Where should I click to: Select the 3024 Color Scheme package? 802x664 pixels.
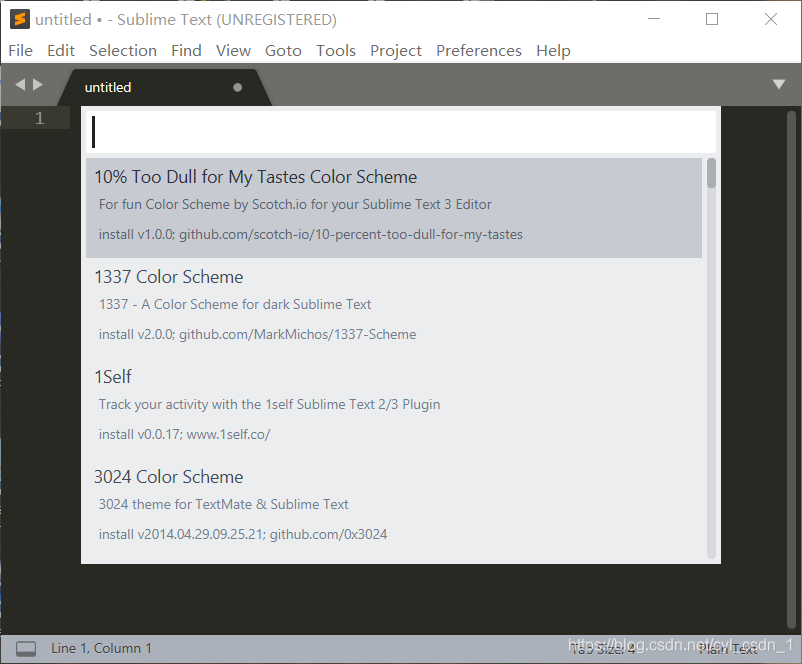point(394,507)
